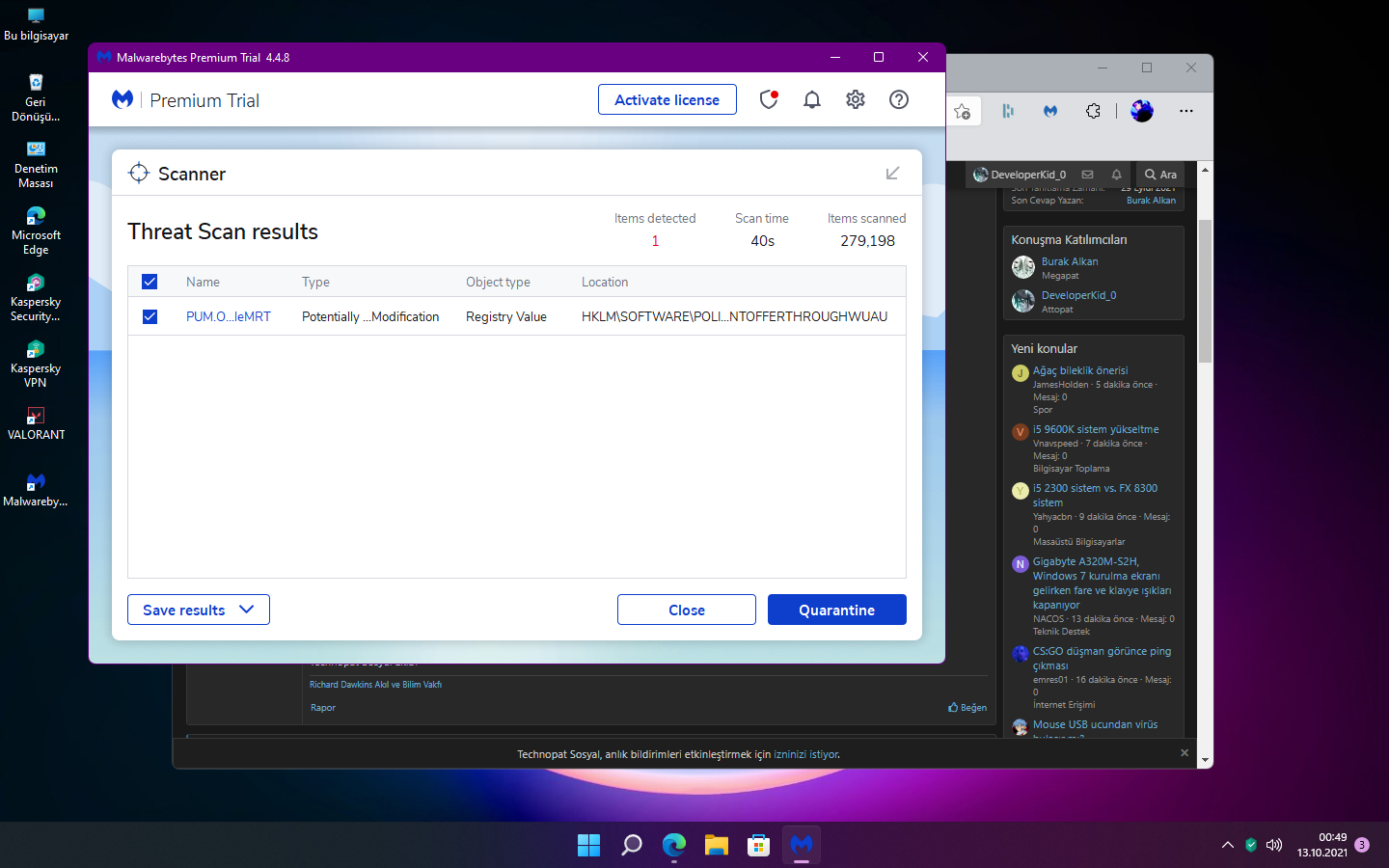The width and height of the screenshot is (1389, 868).
Task: Sort results by the Location column
Action: [x=605, y=282]
